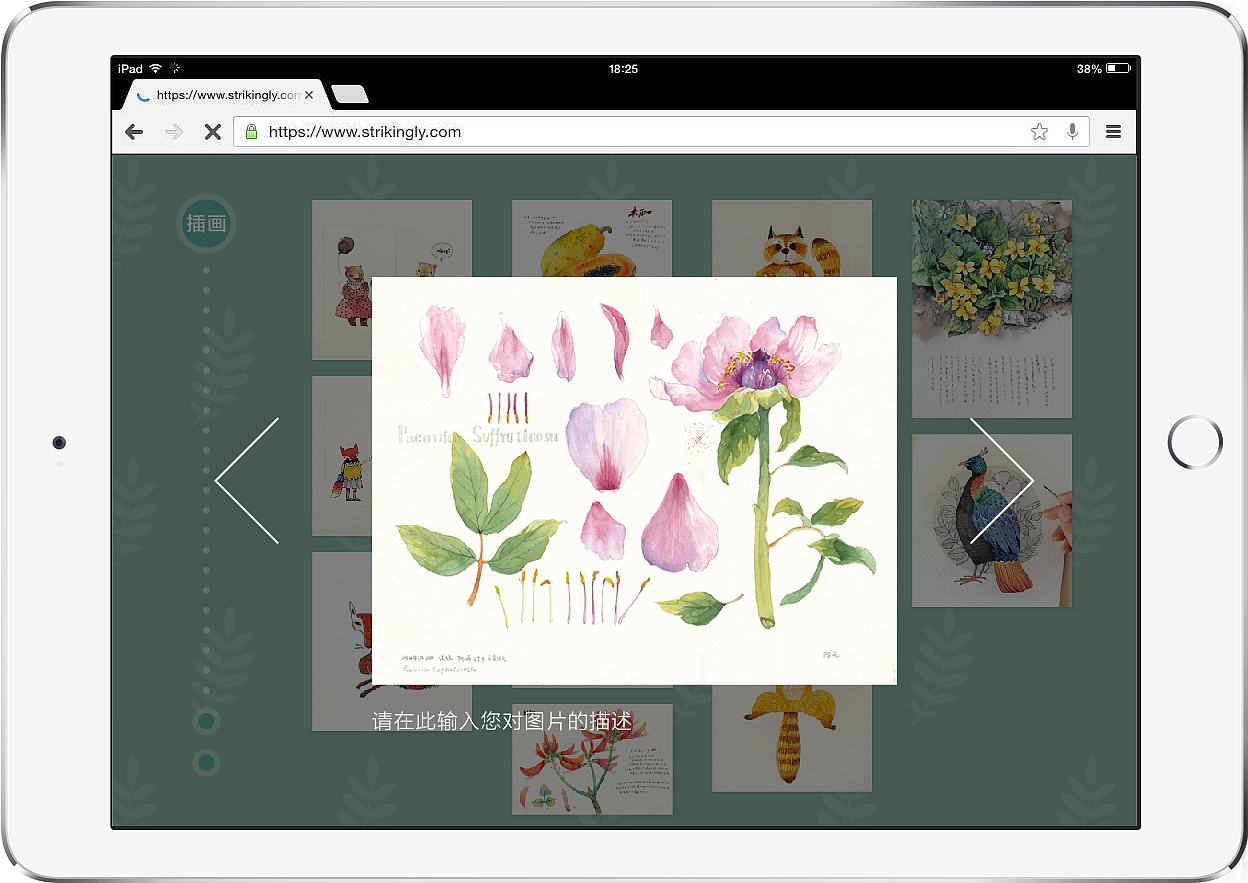Screen dimensions: 1248x883
Task: Open the red flower sketch thumbnail at bottom
Action: [592, 759]
